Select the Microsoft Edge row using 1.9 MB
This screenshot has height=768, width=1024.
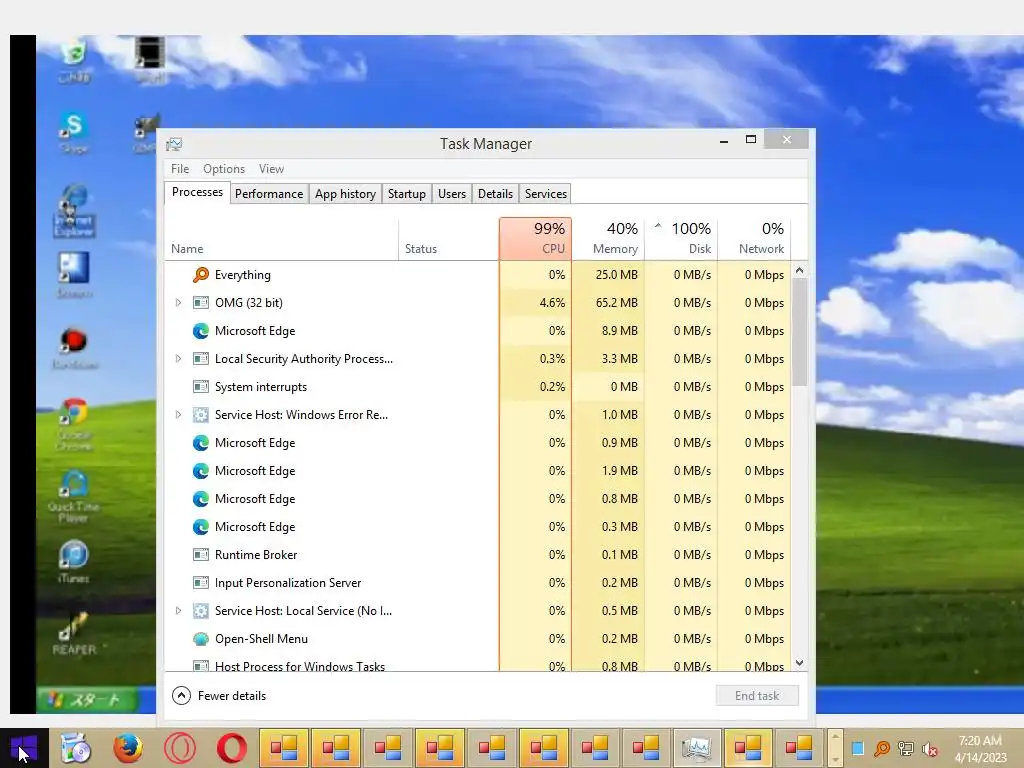[478, 471]
